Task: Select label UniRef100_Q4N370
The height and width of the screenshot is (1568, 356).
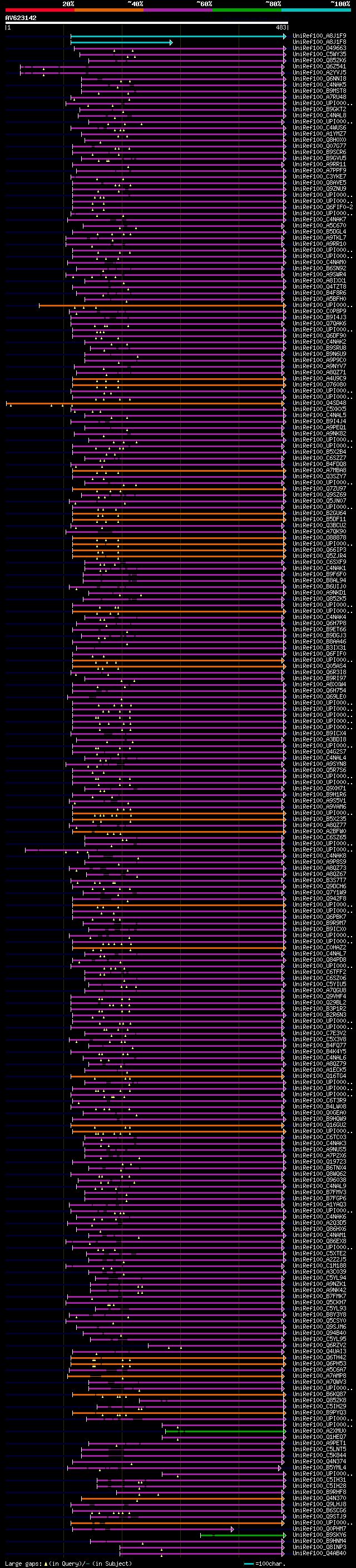Action: (319, 1498)
